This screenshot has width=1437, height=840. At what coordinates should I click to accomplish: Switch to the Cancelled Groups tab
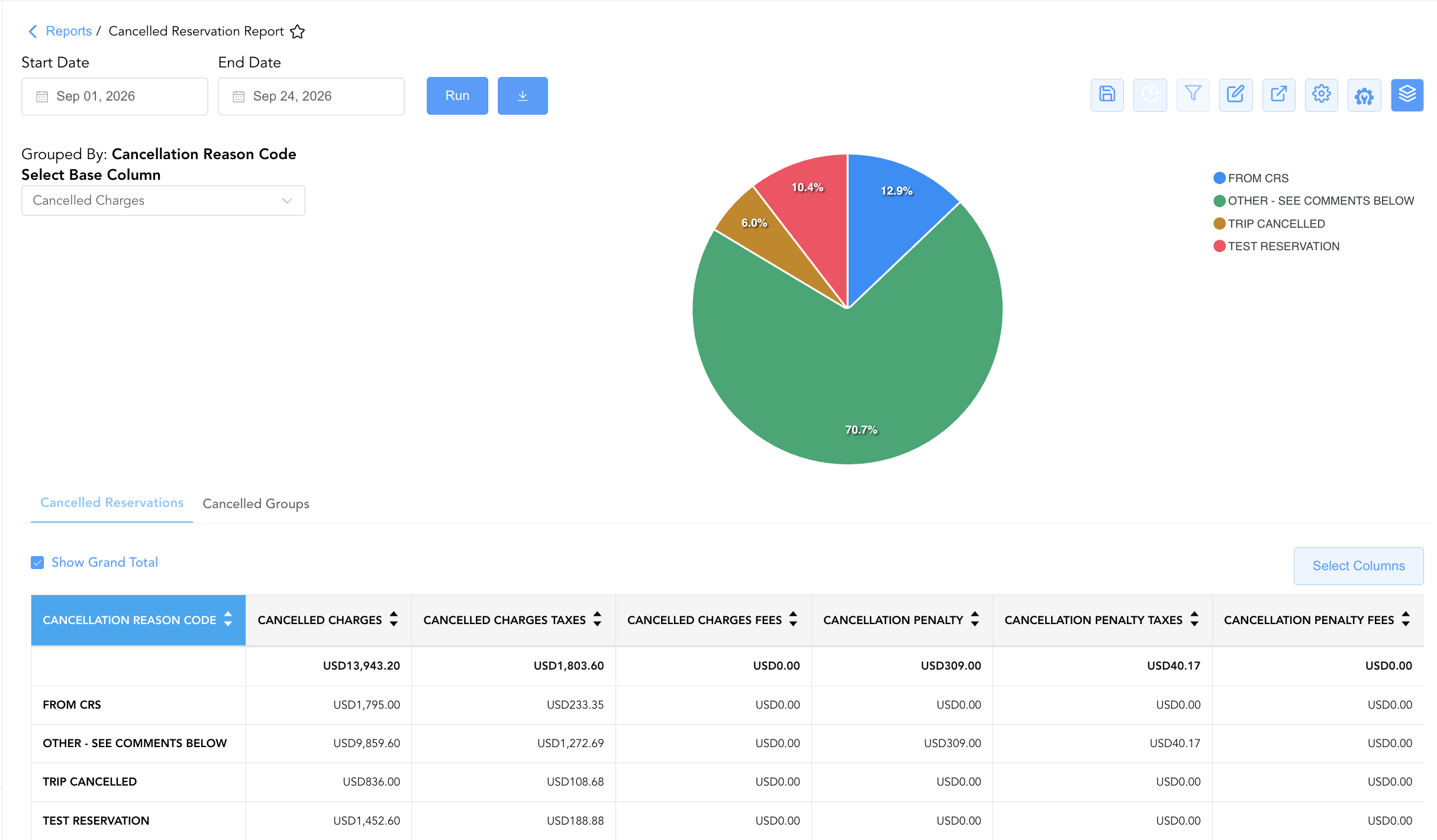[256, 503]
